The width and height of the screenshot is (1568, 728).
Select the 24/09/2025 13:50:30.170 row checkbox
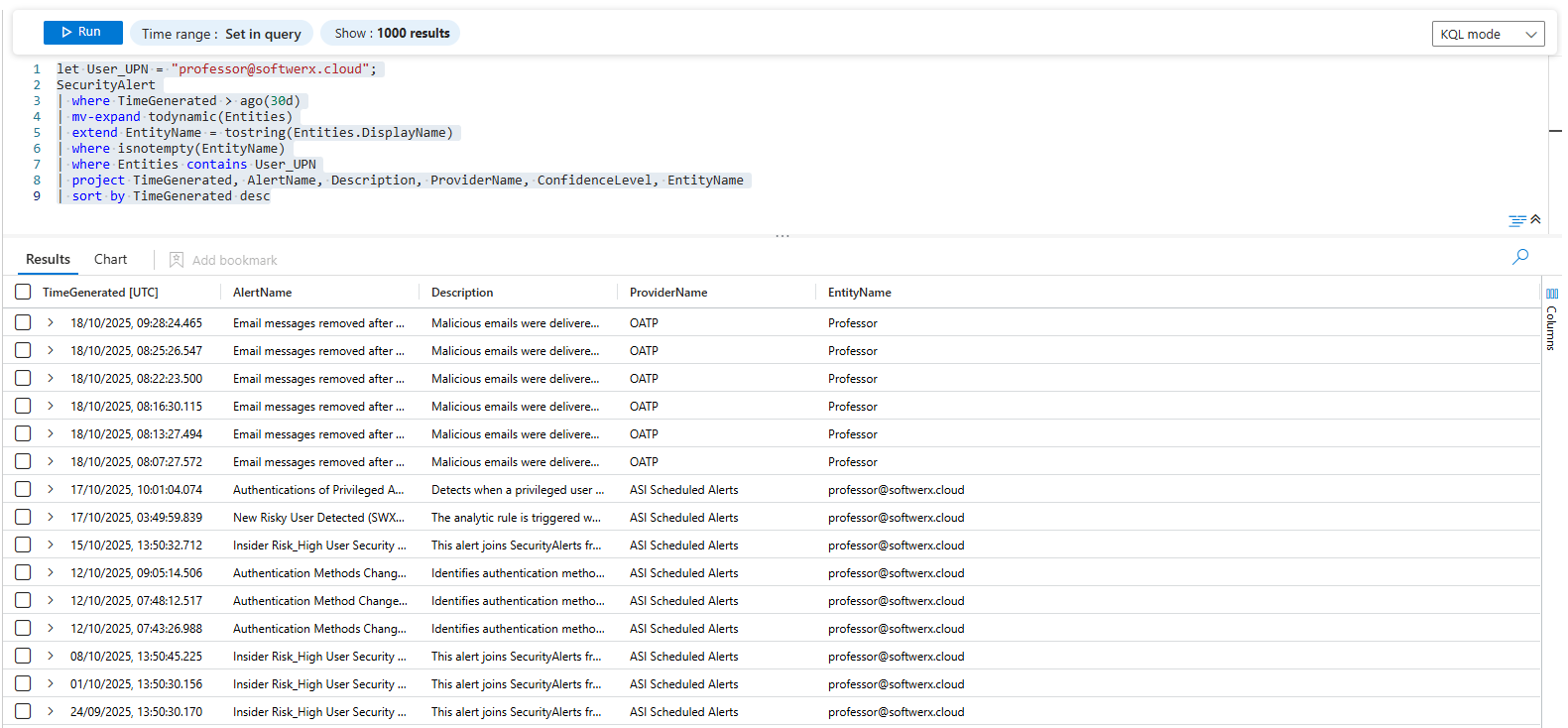point(23,711)
